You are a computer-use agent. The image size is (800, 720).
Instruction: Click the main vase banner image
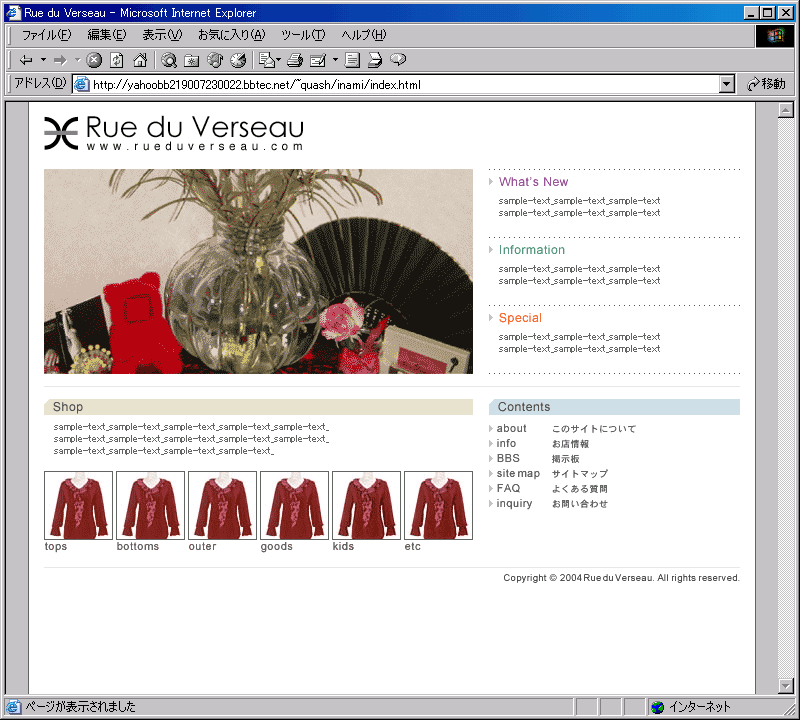(259, 271)
